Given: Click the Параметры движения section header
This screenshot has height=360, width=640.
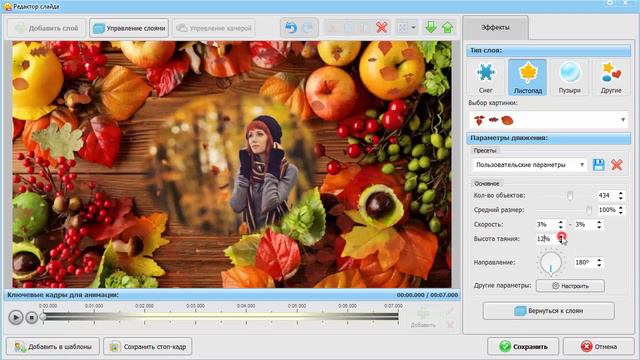Looking at the screenshot, I should pos(548,138).
